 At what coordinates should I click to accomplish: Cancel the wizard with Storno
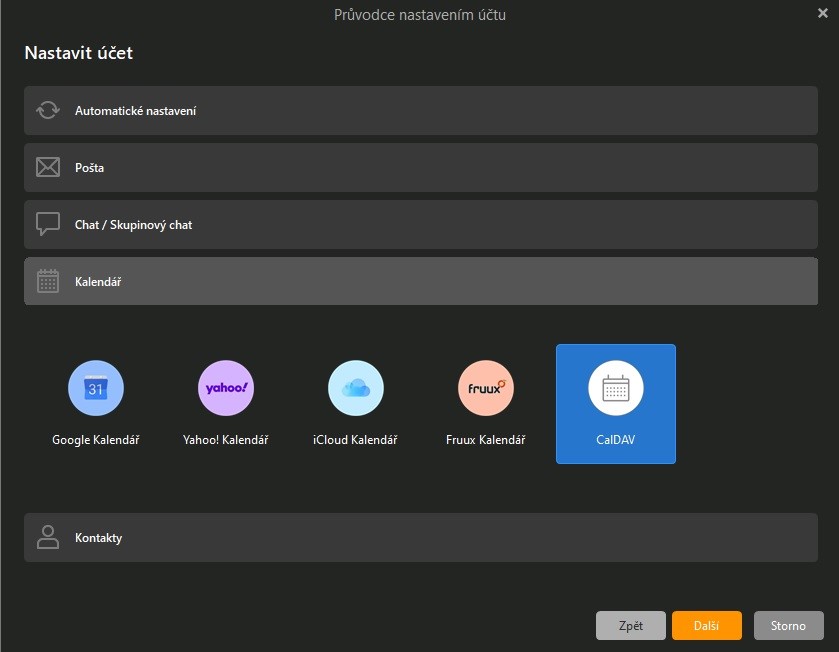(788, 625)
